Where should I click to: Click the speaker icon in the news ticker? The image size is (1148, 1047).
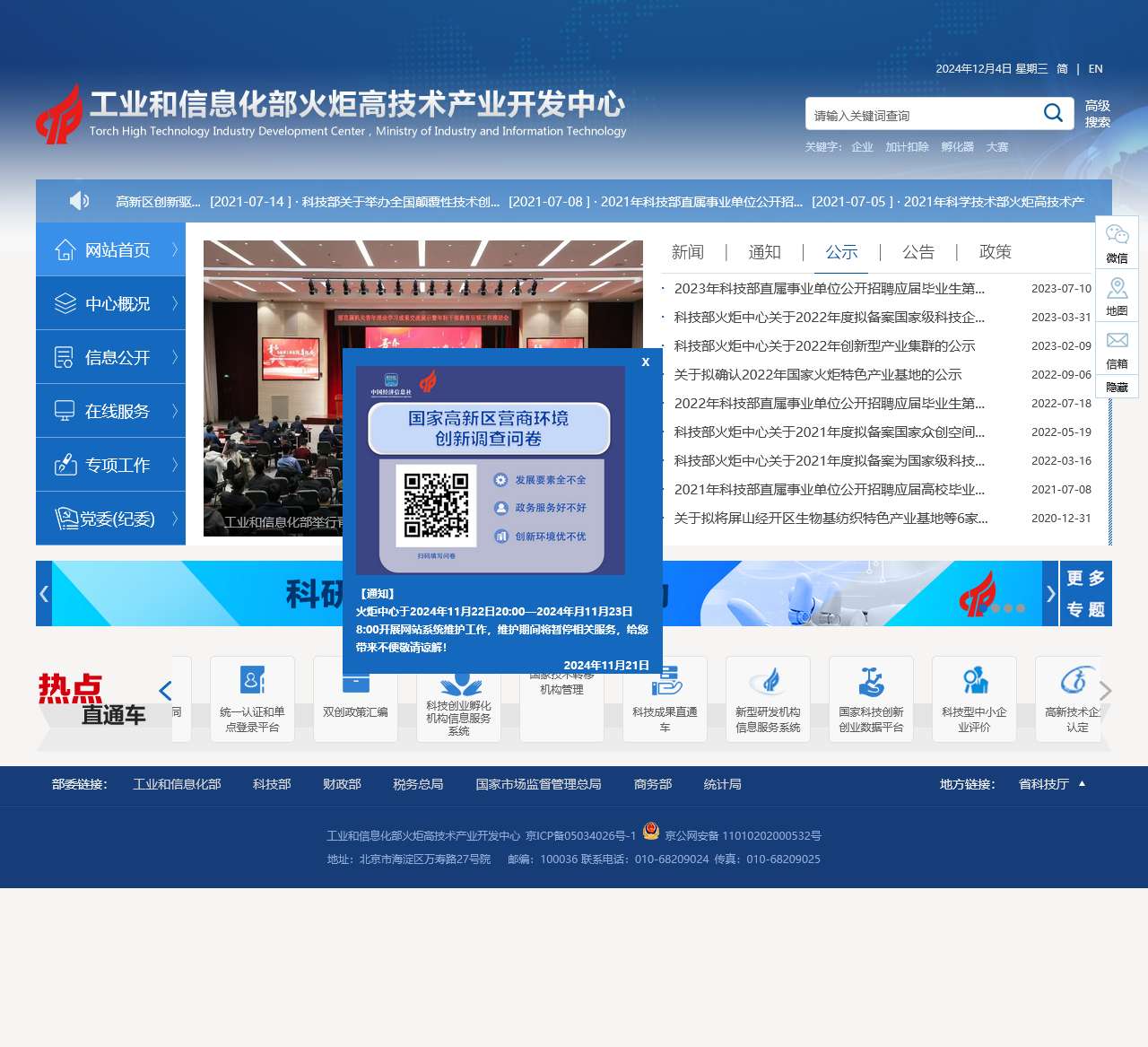point(79,201)
